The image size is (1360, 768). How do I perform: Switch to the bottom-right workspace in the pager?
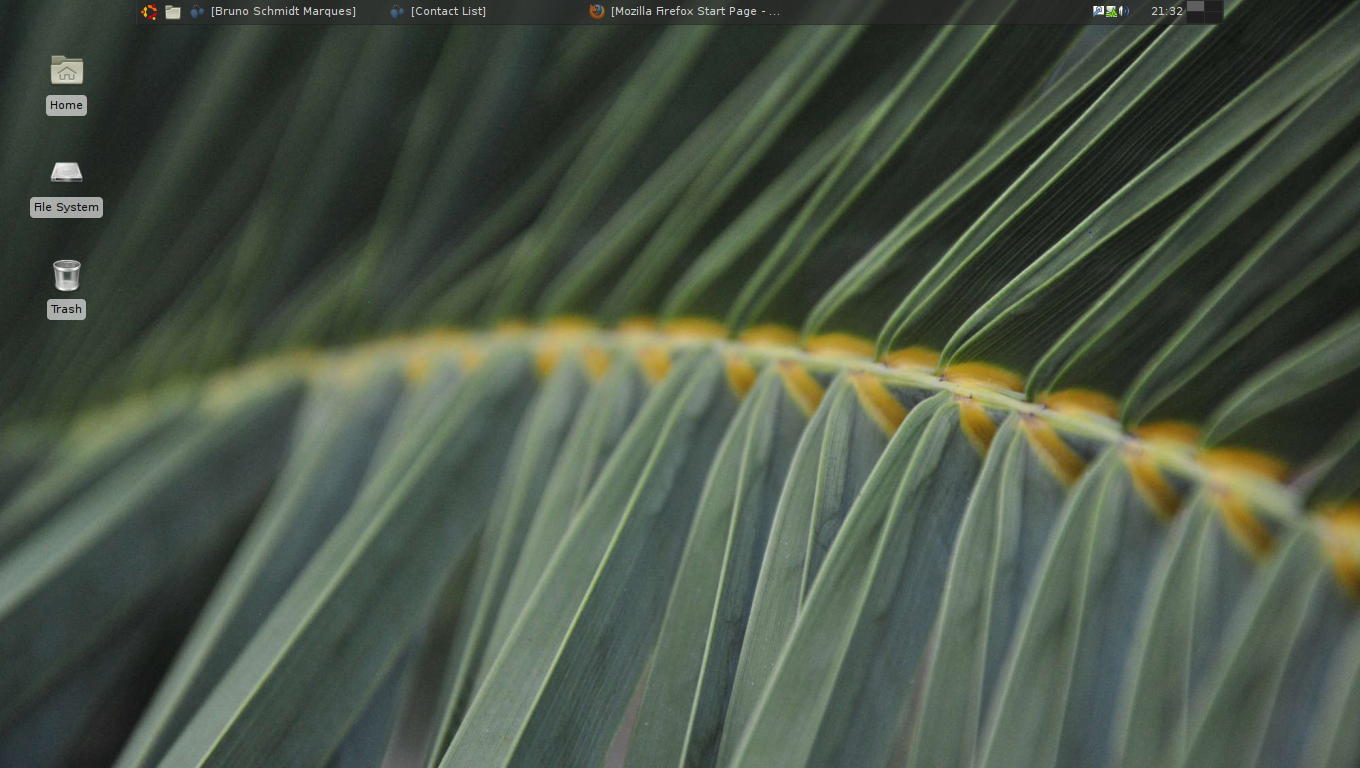[x=1213, y=17]
